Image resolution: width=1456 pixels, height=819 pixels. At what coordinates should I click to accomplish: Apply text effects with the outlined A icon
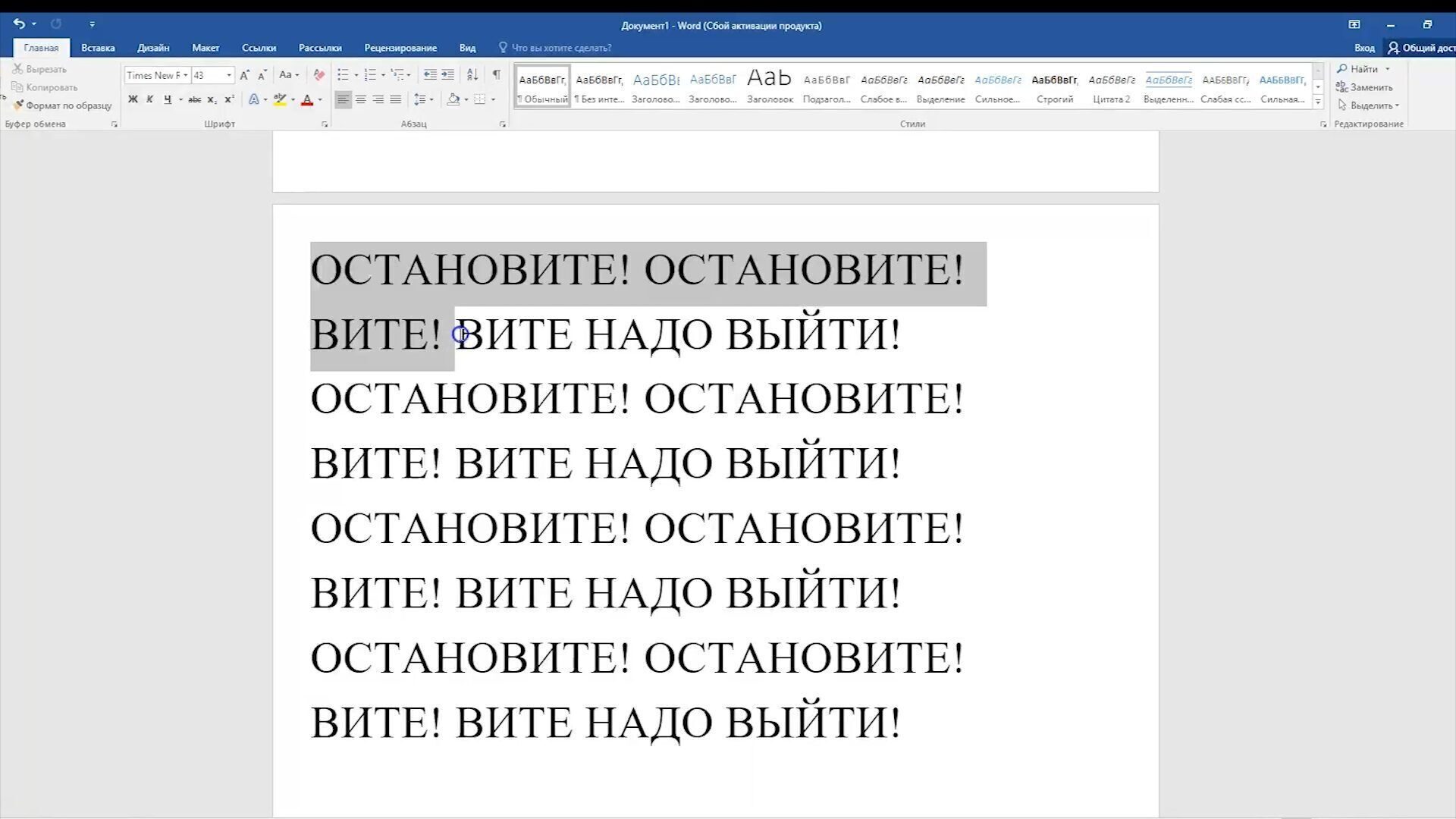(254, 99)
